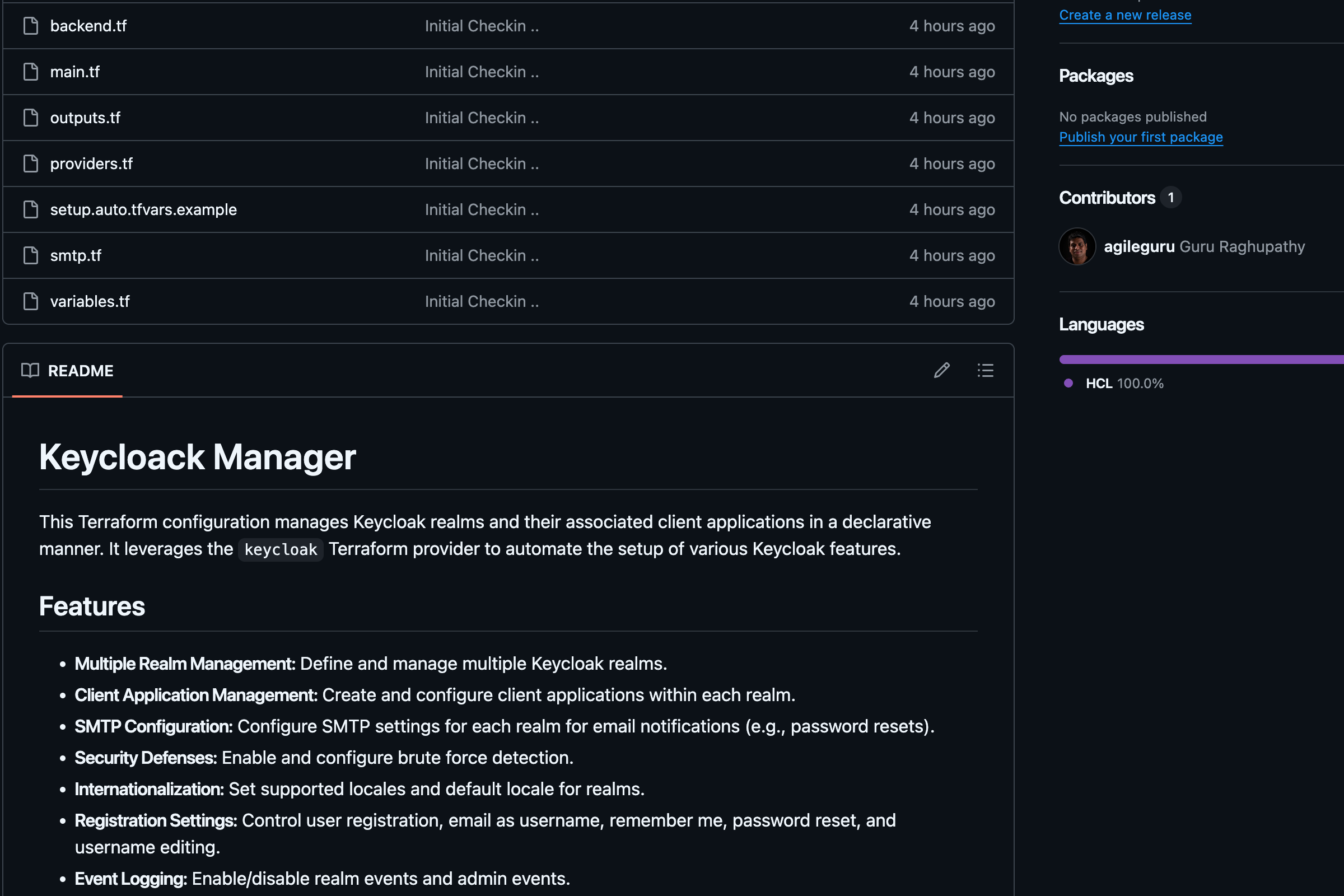Click agileguru contributor avatar
1344x896 pixels.
[x=1077, y=246]
